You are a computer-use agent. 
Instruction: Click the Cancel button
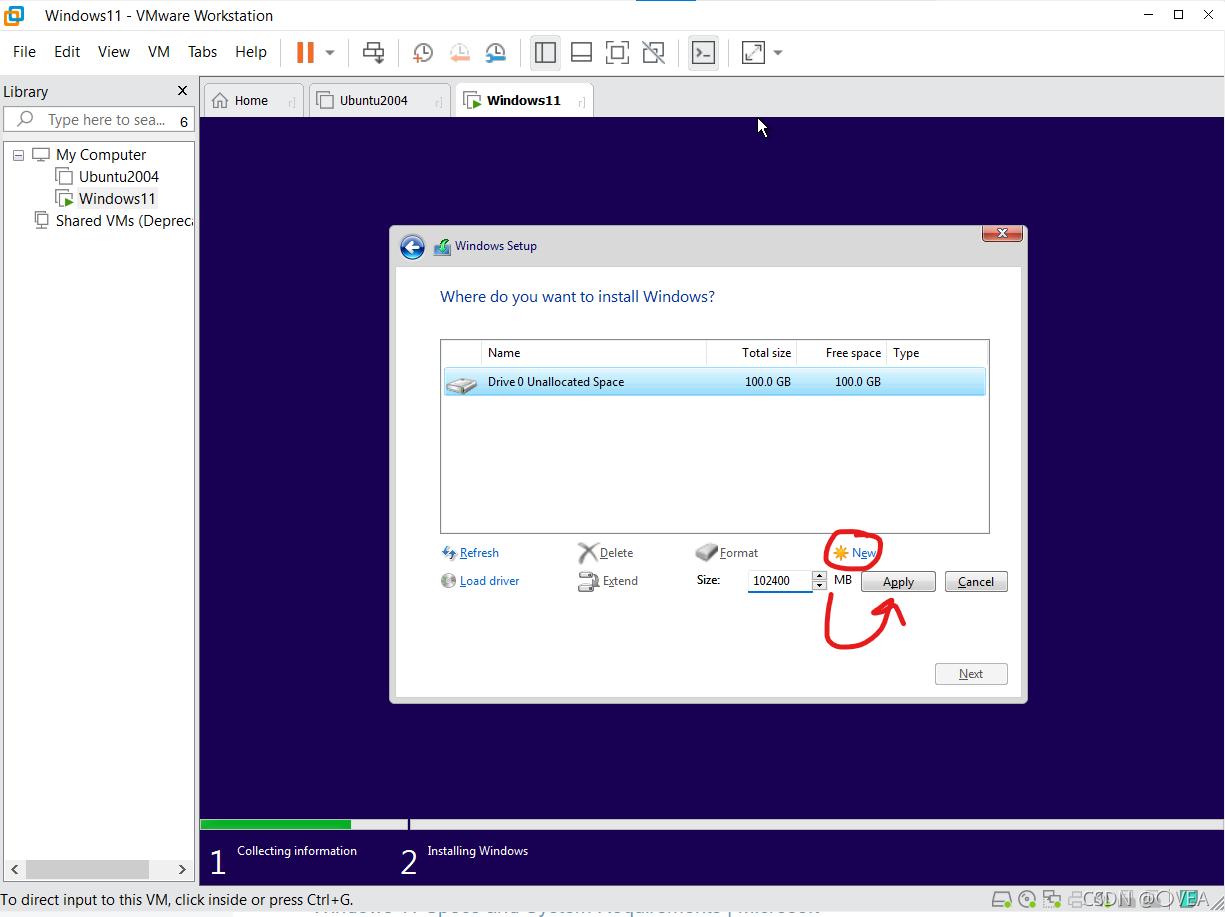[x=976, y=582]
